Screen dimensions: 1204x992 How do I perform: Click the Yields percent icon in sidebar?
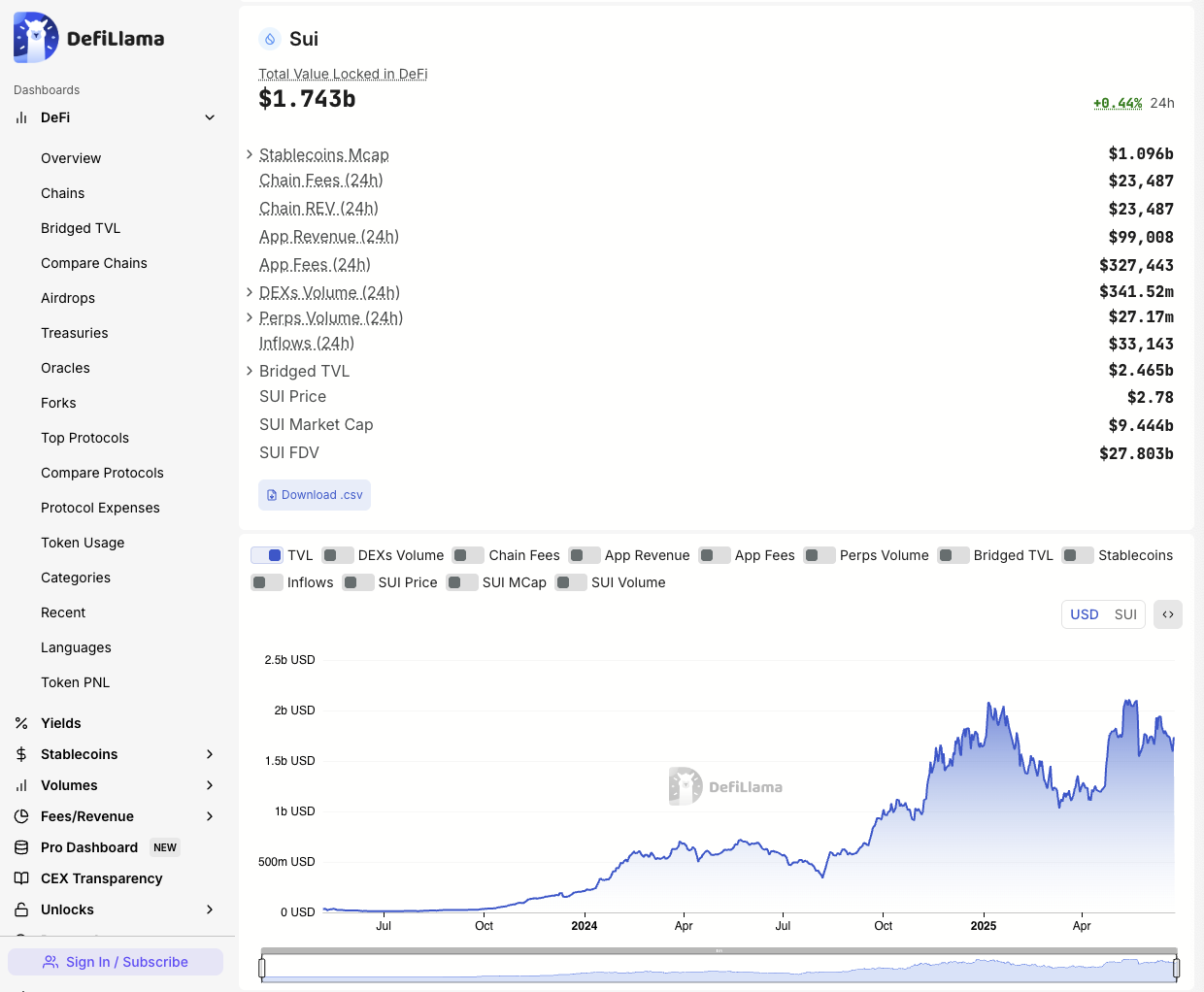pyautogui.click(x=21, y=723)
